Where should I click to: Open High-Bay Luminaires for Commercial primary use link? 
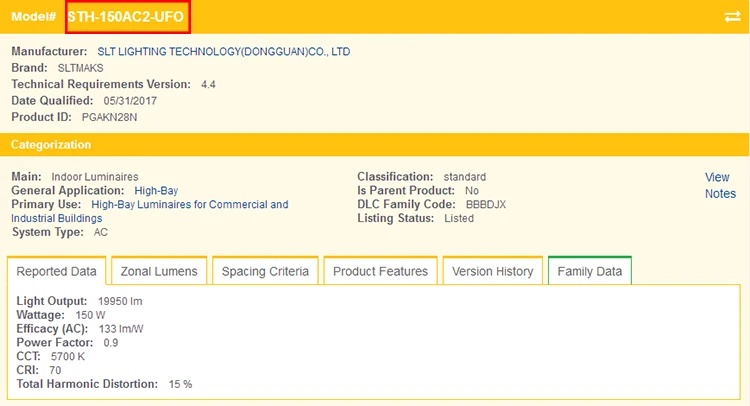pos(189,204)
